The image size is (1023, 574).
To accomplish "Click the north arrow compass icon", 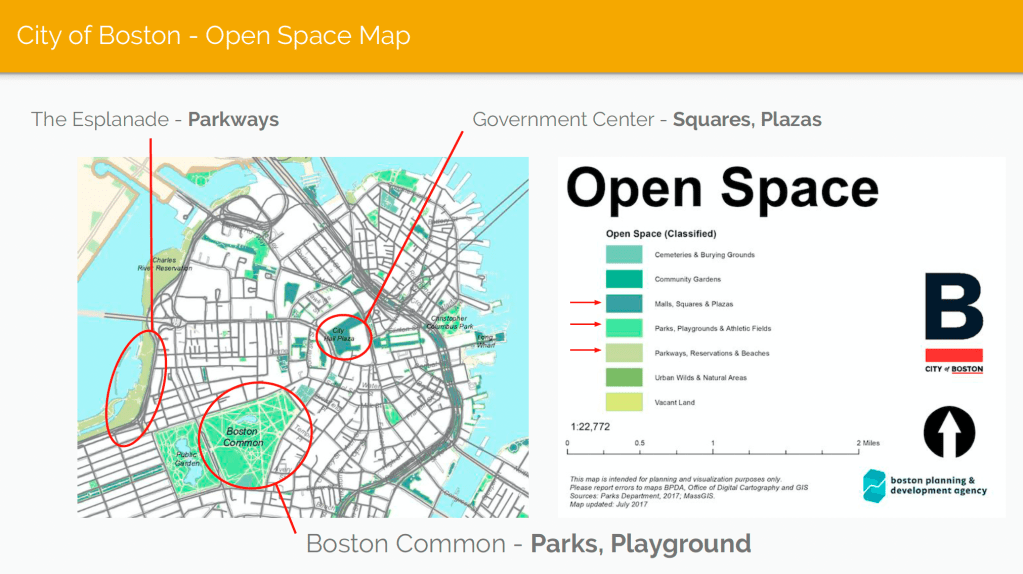I will click(949, 432).
